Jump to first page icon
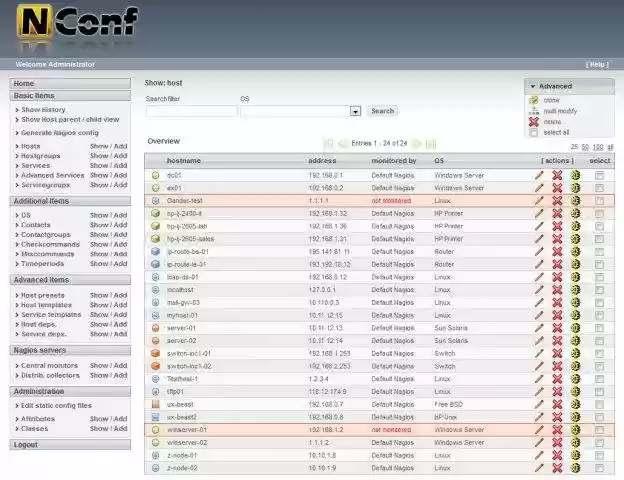Screen dimensions: 624x480 [x=328, y=144]
